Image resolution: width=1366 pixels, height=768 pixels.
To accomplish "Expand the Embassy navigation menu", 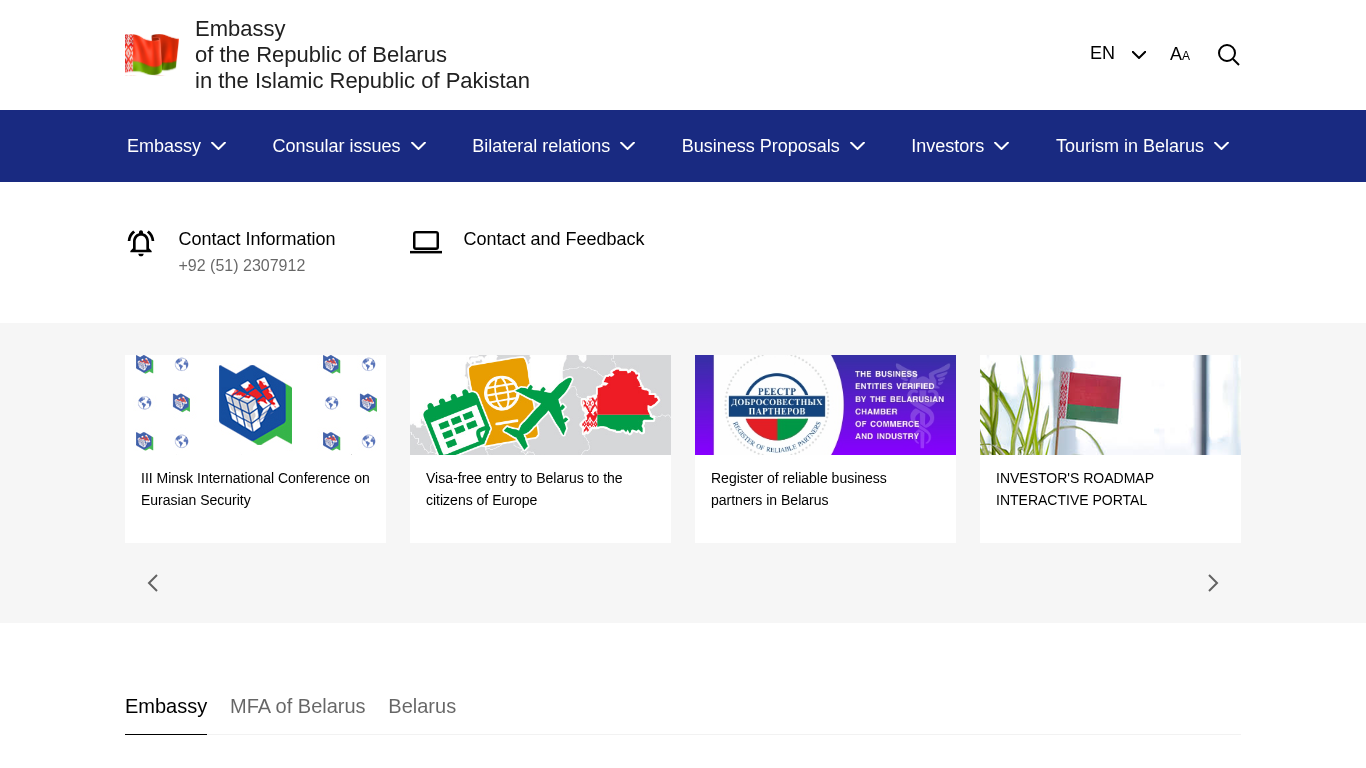I will coord(176,146).
